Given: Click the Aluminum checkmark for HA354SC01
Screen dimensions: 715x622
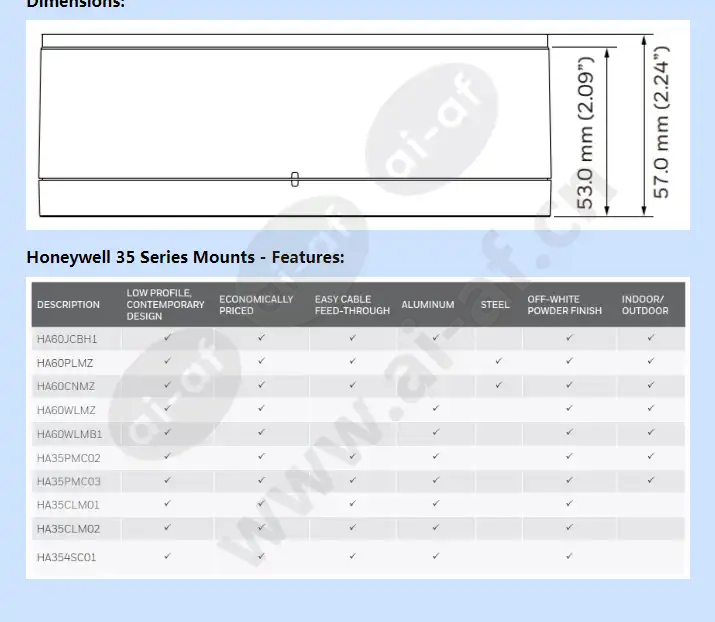Looking at the screenshot, I should click(x=435, y=556).
